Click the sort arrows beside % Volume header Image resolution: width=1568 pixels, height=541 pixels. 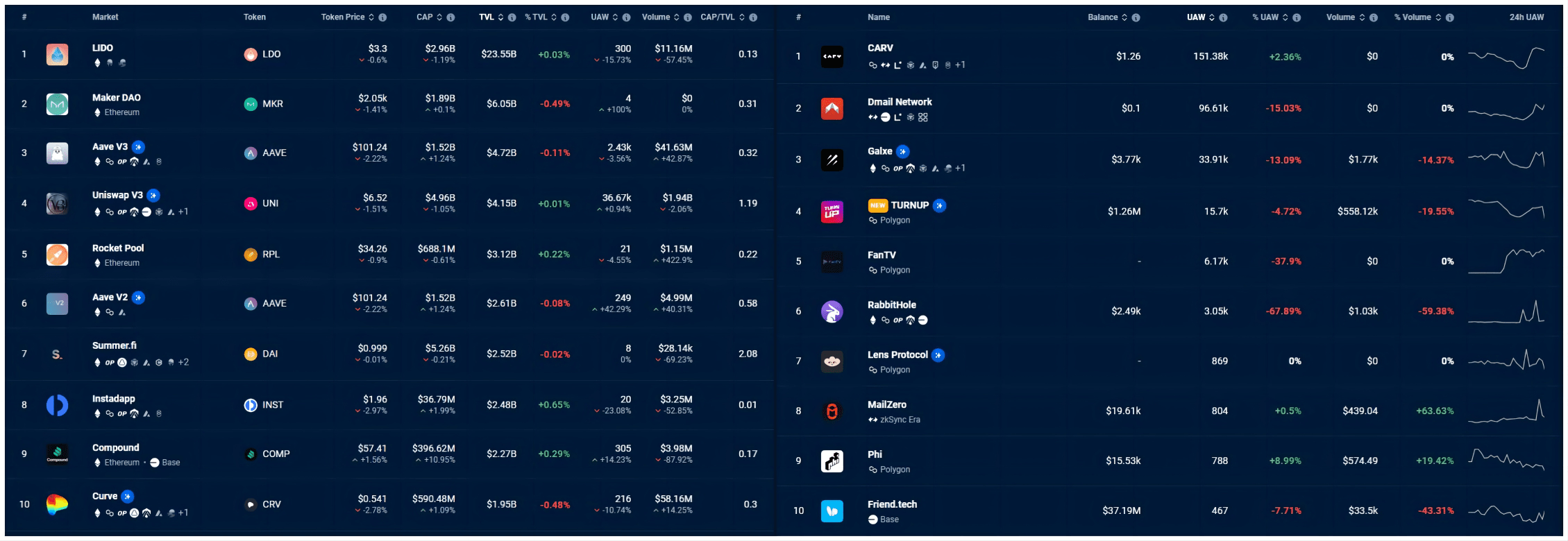tap(1438, 17)
